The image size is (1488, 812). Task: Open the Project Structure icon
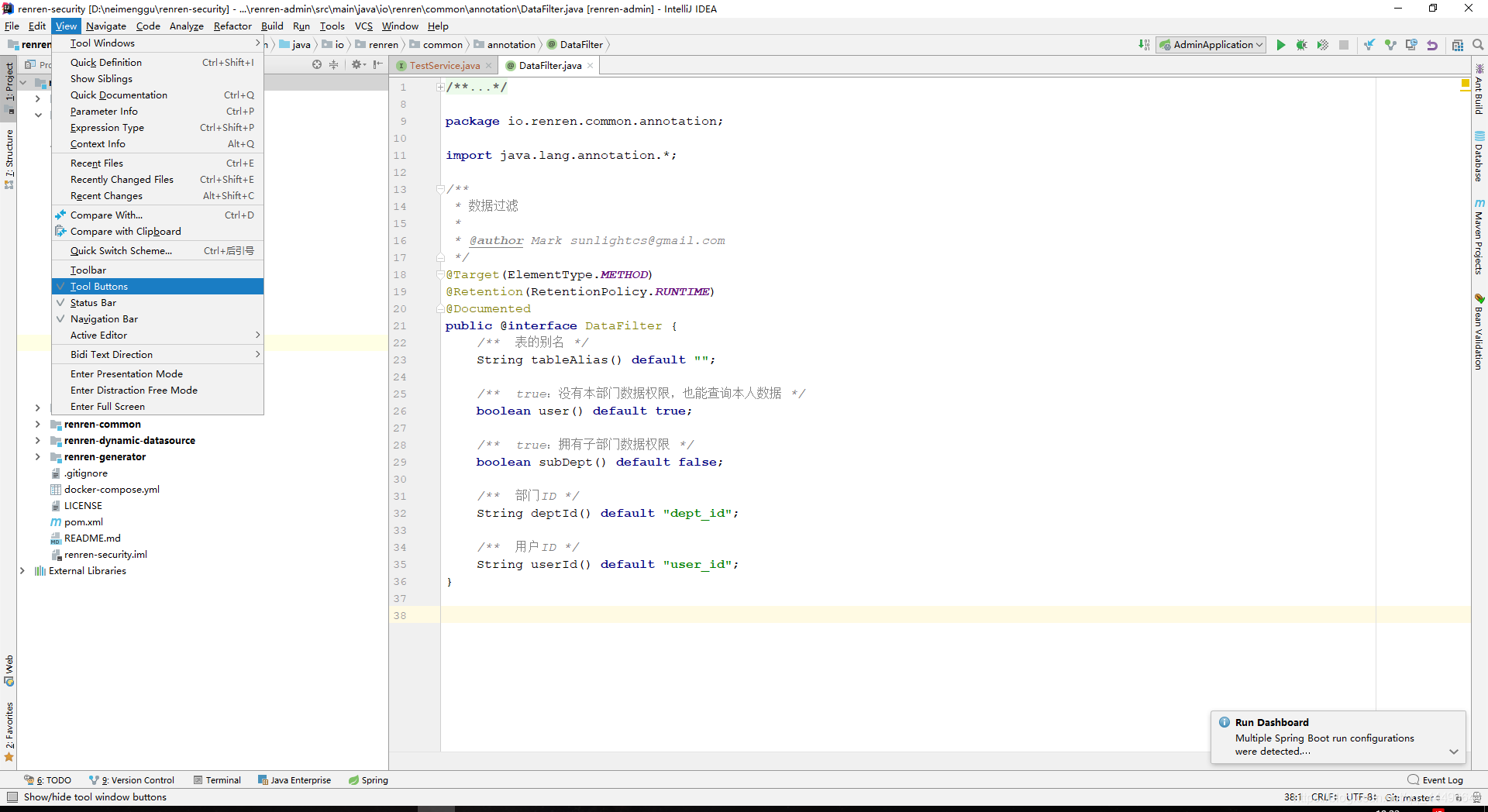(1457, 45)
